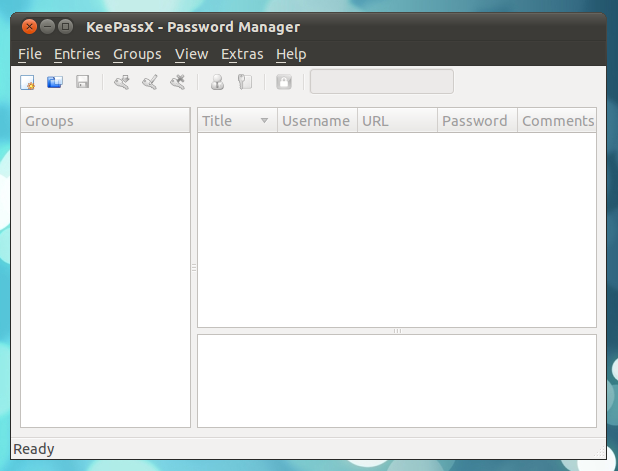Click the sort arrow in the Title column
This screenshot has height=471, width=618.
(x=264, y=121)
